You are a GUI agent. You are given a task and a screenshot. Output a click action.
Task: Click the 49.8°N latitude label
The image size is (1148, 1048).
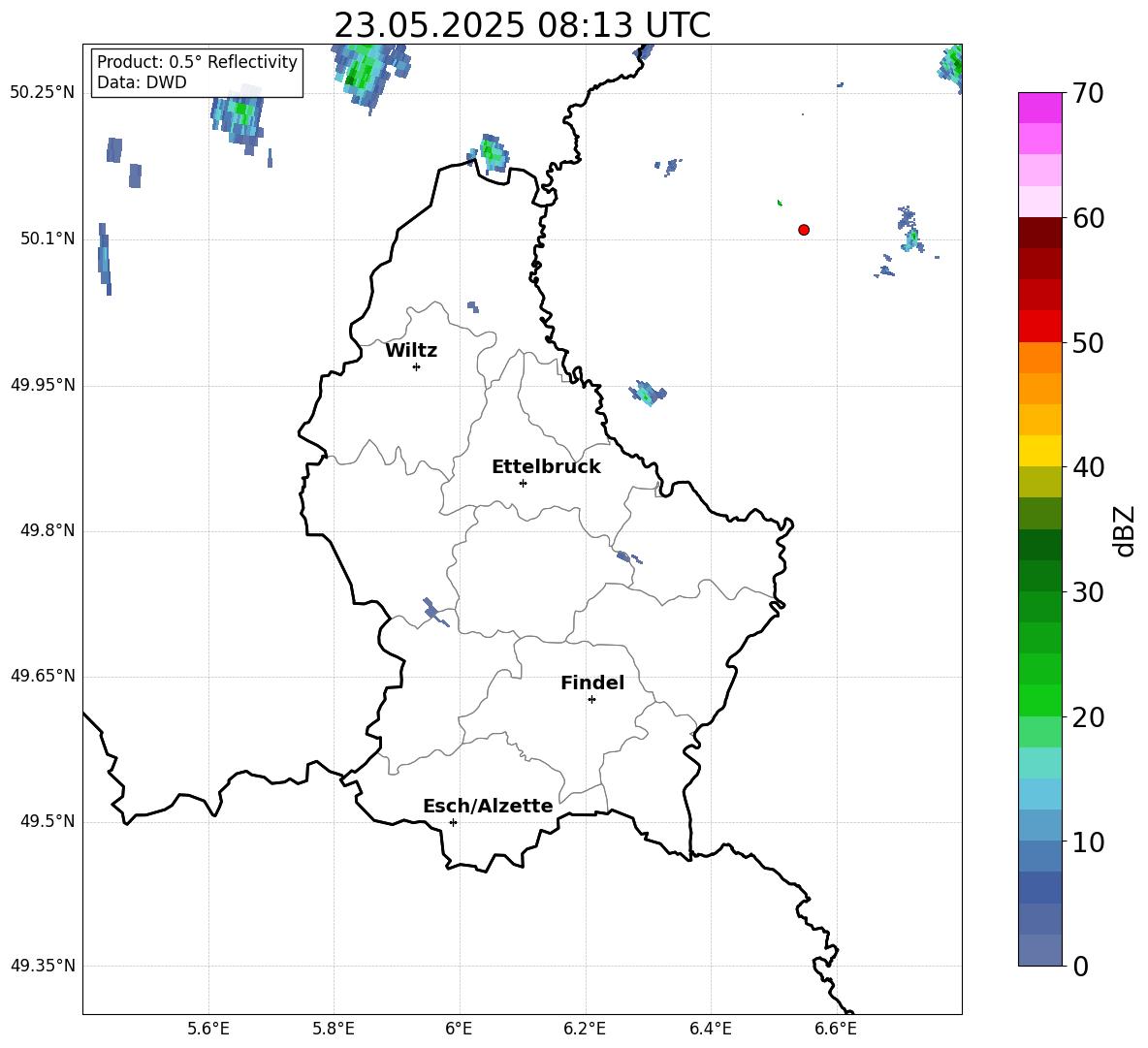48,530
